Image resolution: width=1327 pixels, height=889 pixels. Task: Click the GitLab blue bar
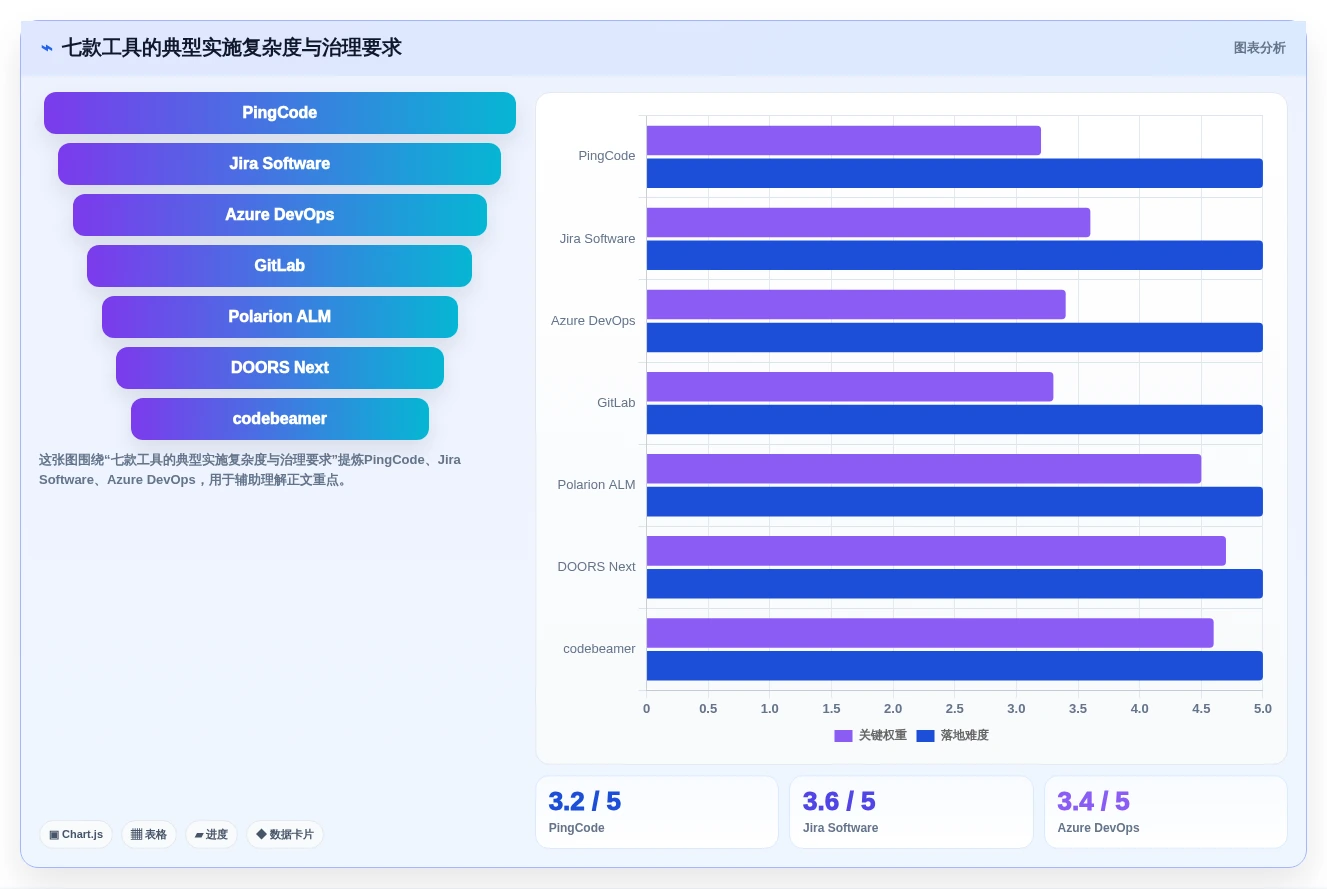pyautogui.click(x=955, y=420)
